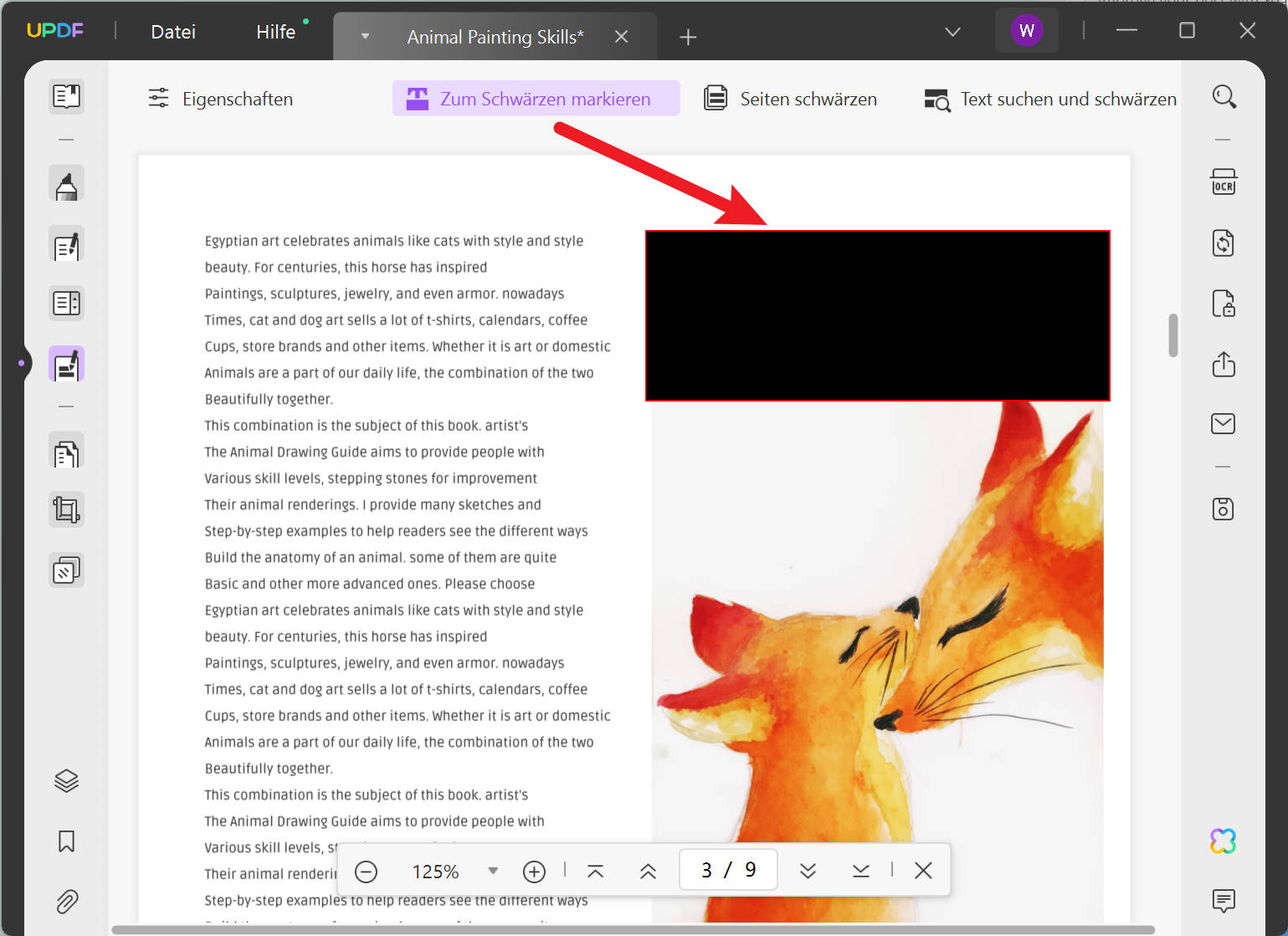
Task: Run OCR text recognition
Action: [x=1224, y=182]
